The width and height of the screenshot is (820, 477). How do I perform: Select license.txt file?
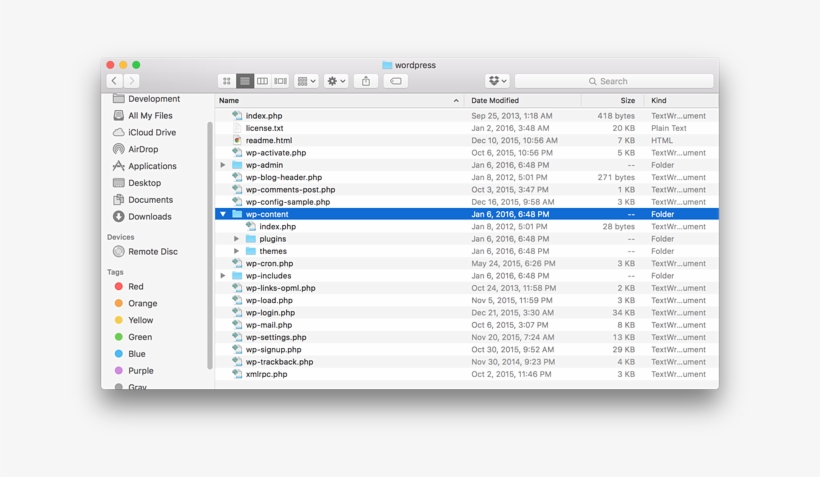click(x=265, y=128)
